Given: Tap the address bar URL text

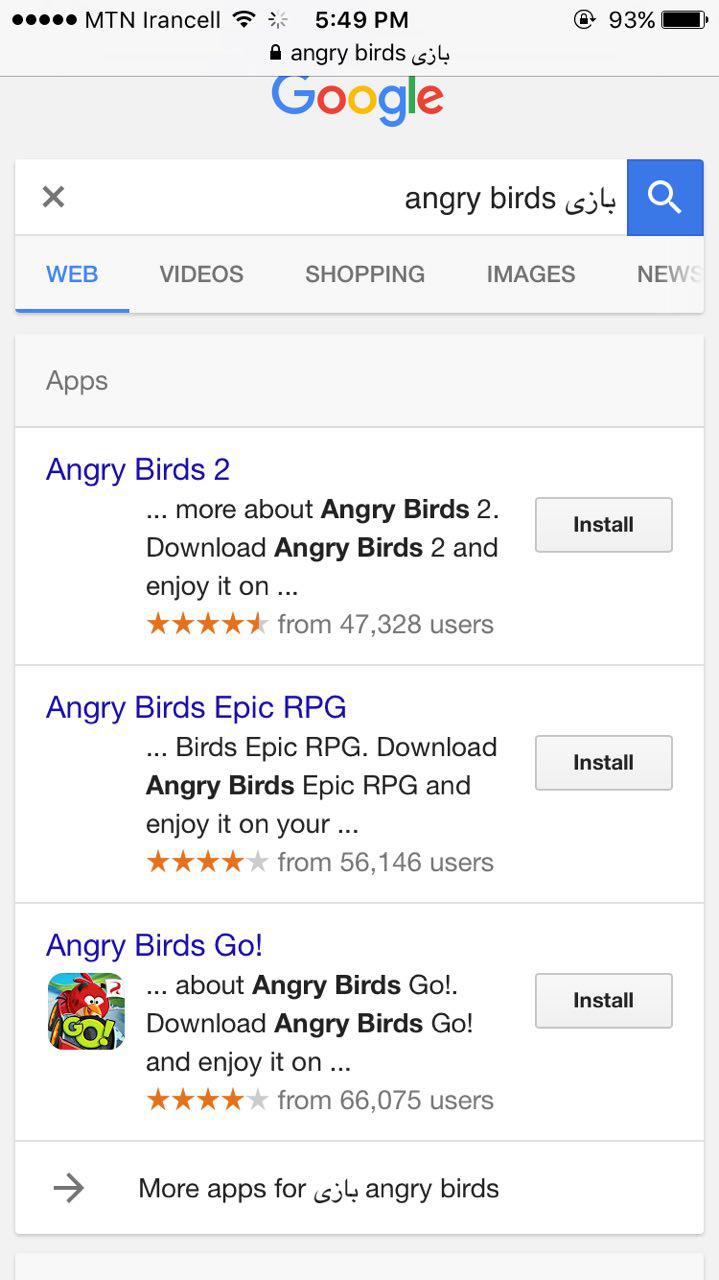Looking at the screenshot, I should 370,52.
